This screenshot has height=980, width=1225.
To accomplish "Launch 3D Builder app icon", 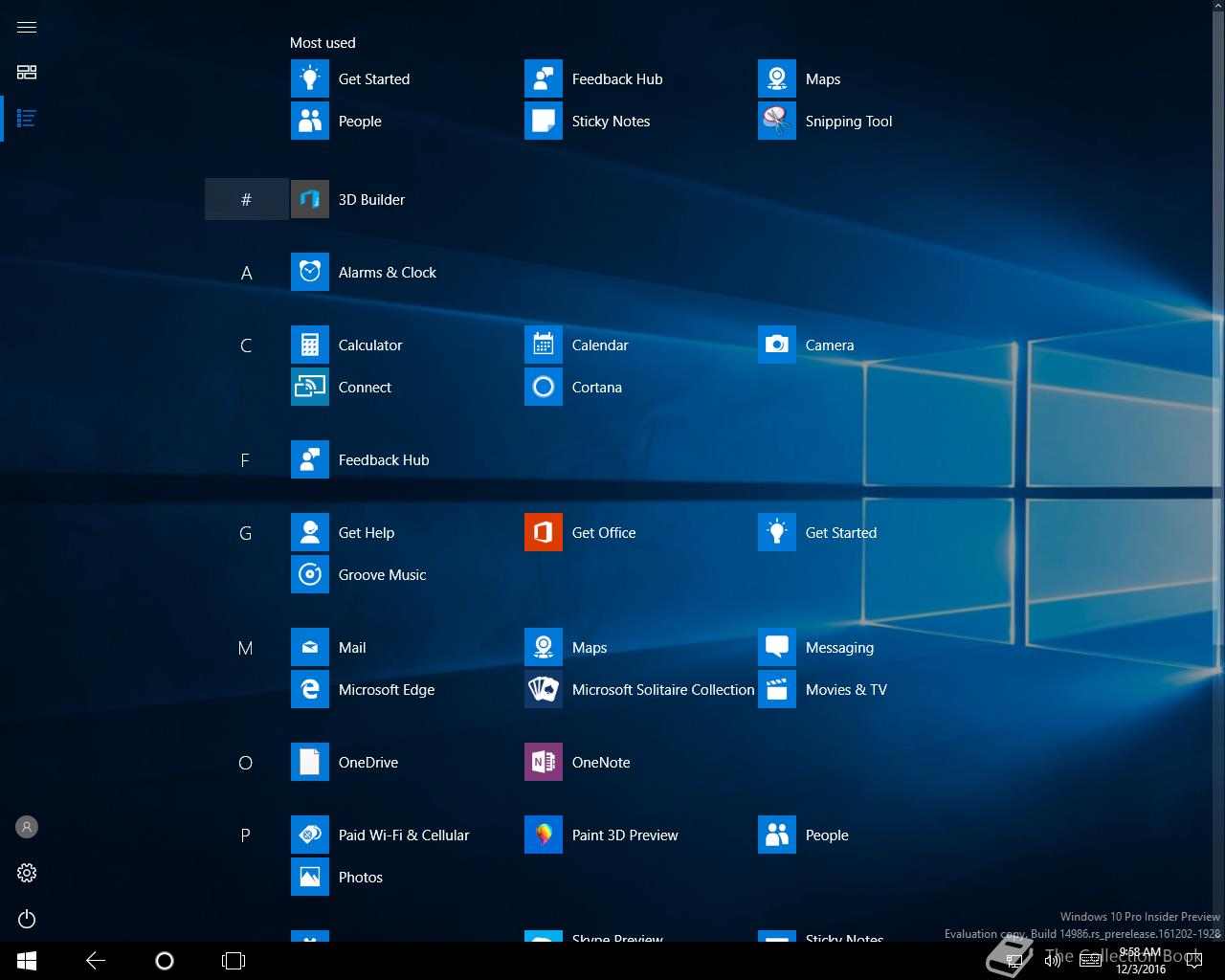I will [x=310, y=199].
